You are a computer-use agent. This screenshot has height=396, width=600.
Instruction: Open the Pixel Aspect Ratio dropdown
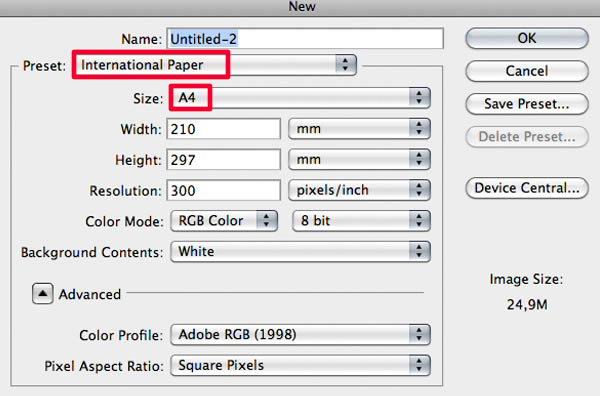pyautogui.click(x=300, y=365)
